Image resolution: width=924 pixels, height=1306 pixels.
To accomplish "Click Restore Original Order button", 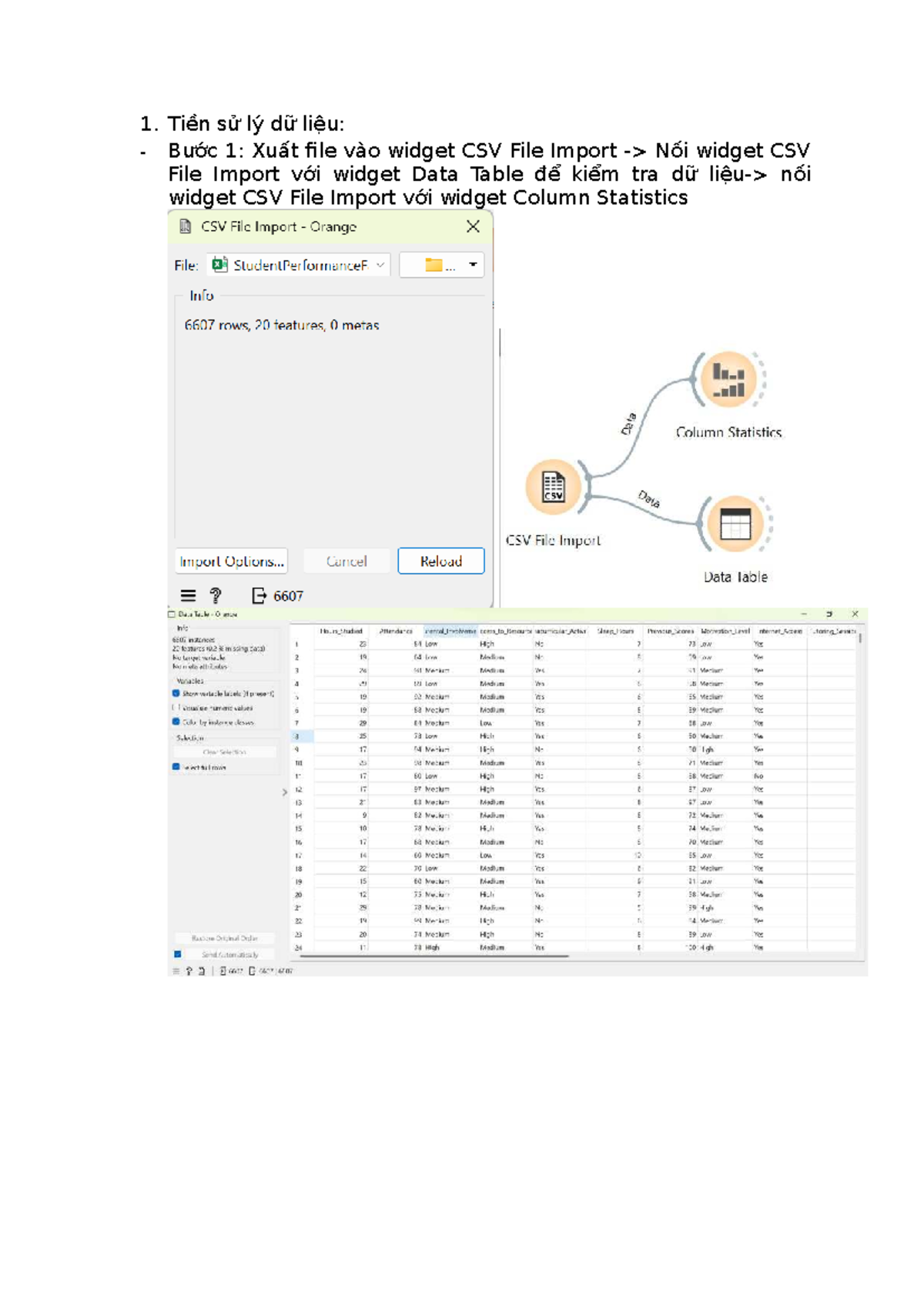I will coord(225,939).
